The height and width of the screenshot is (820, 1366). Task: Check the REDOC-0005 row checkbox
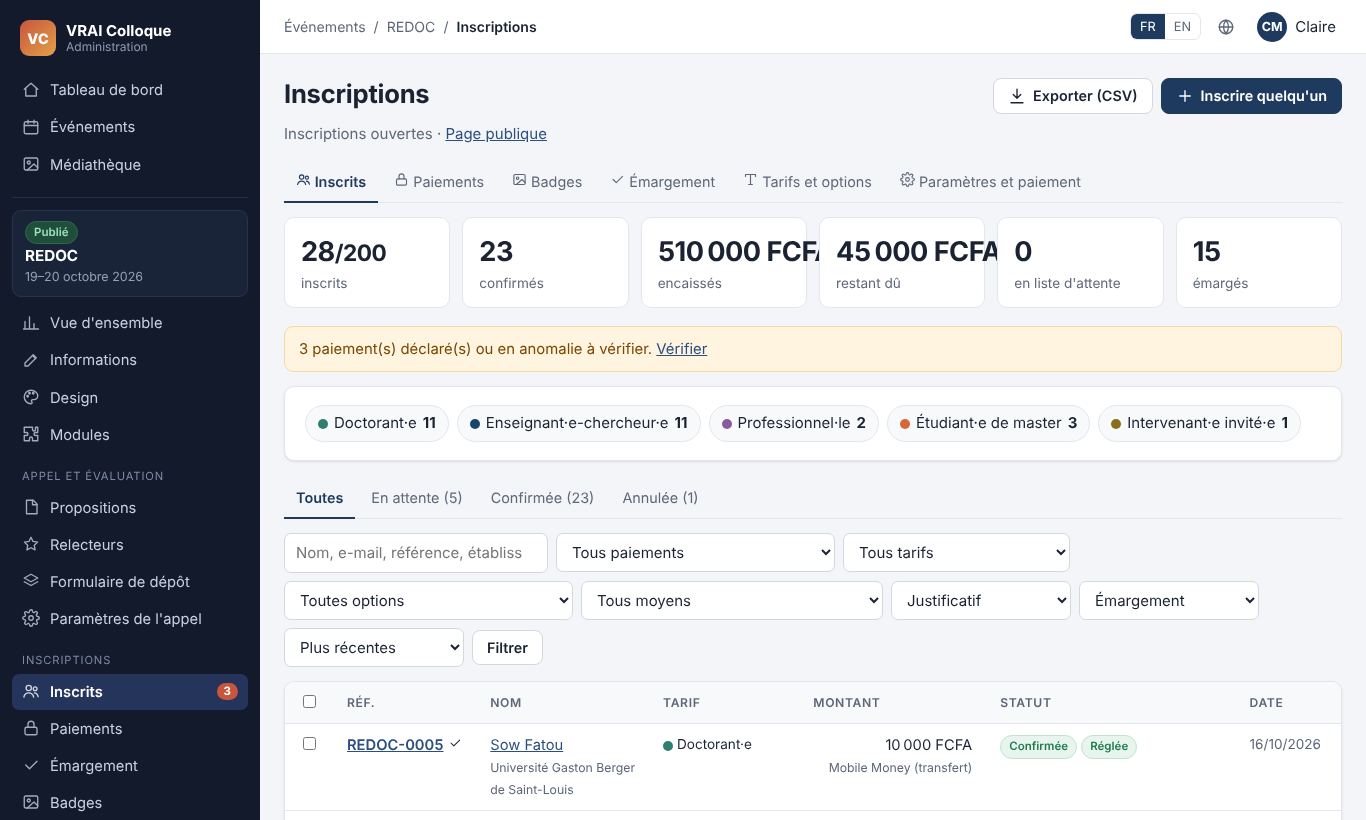[x=309, y=744]
